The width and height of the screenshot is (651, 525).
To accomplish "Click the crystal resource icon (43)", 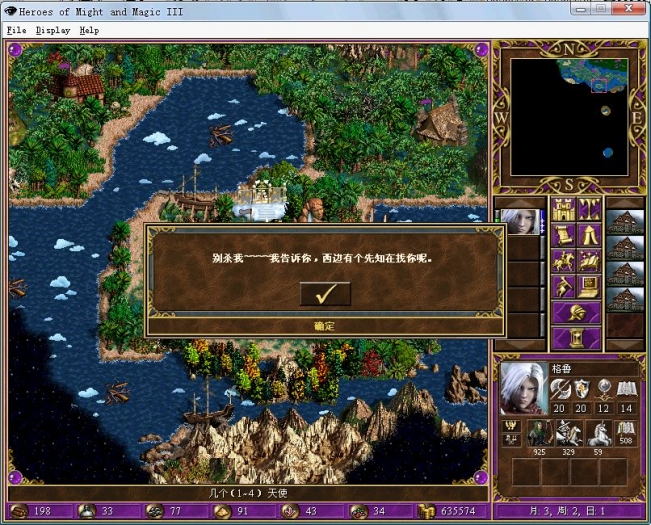I will pyautogui.click(x=290, y=511).
